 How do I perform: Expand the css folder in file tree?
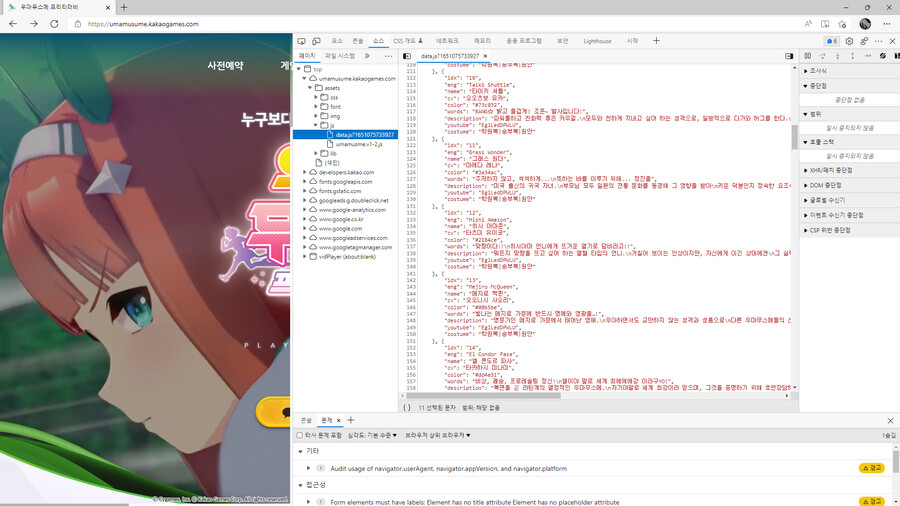[316, 98]
